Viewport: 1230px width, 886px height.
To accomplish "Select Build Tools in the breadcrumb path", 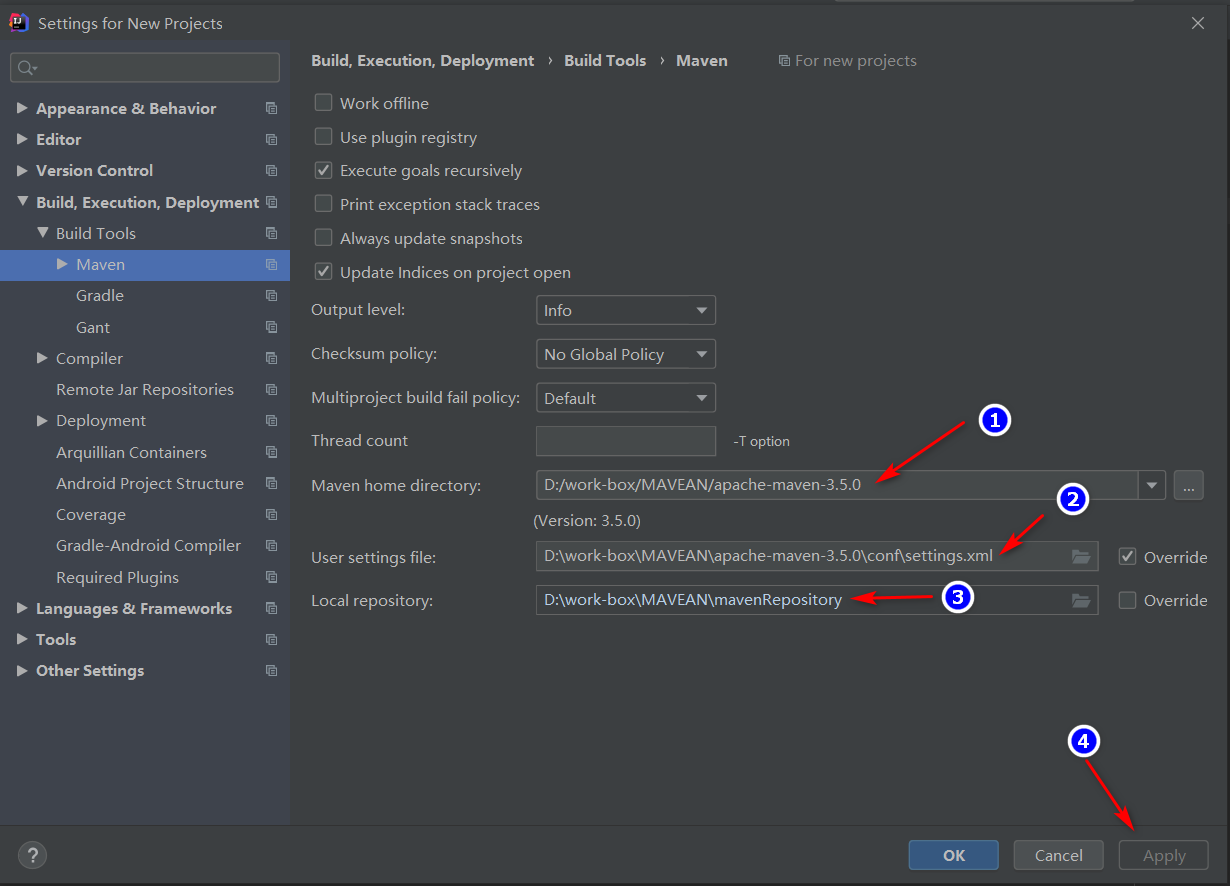I will pos(605,61).
